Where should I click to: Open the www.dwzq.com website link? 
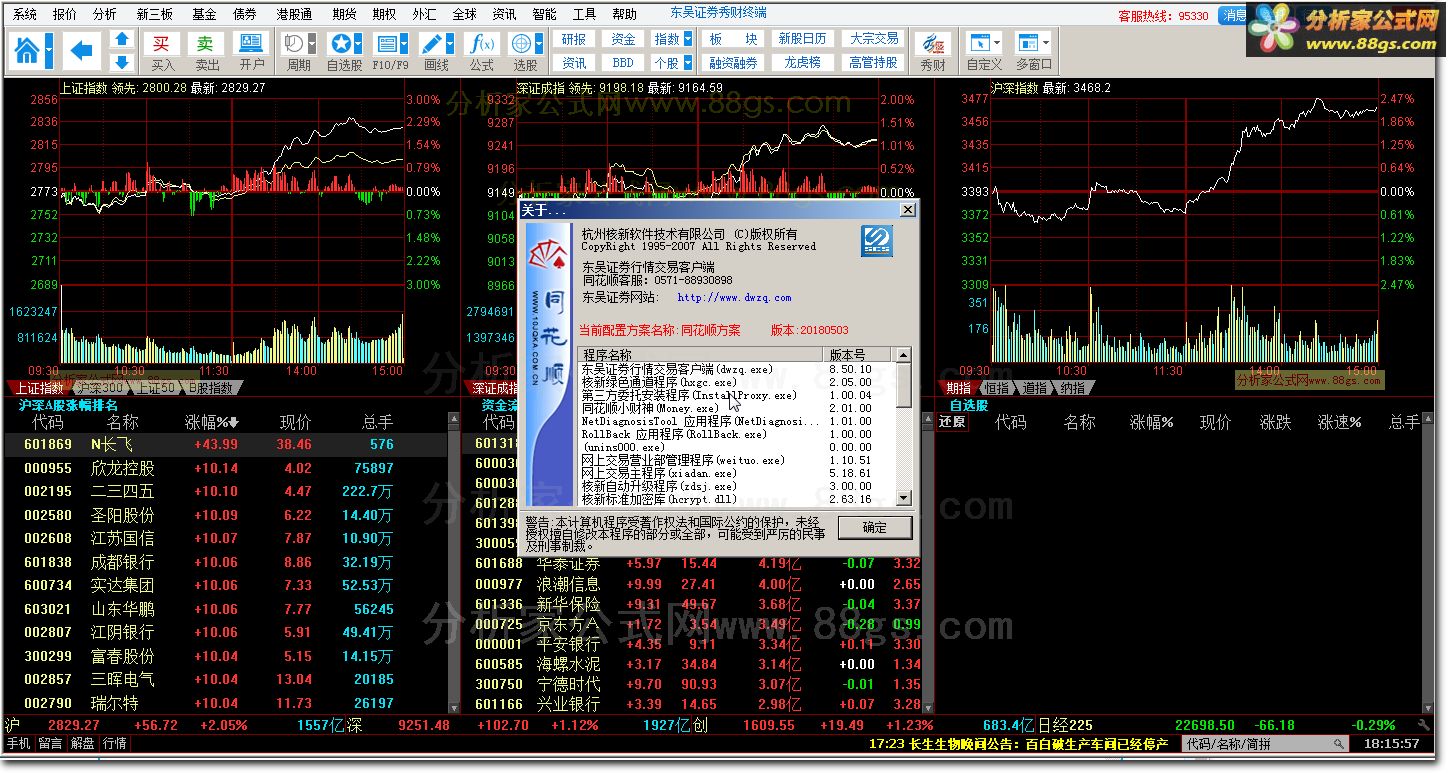pos(734,297)
